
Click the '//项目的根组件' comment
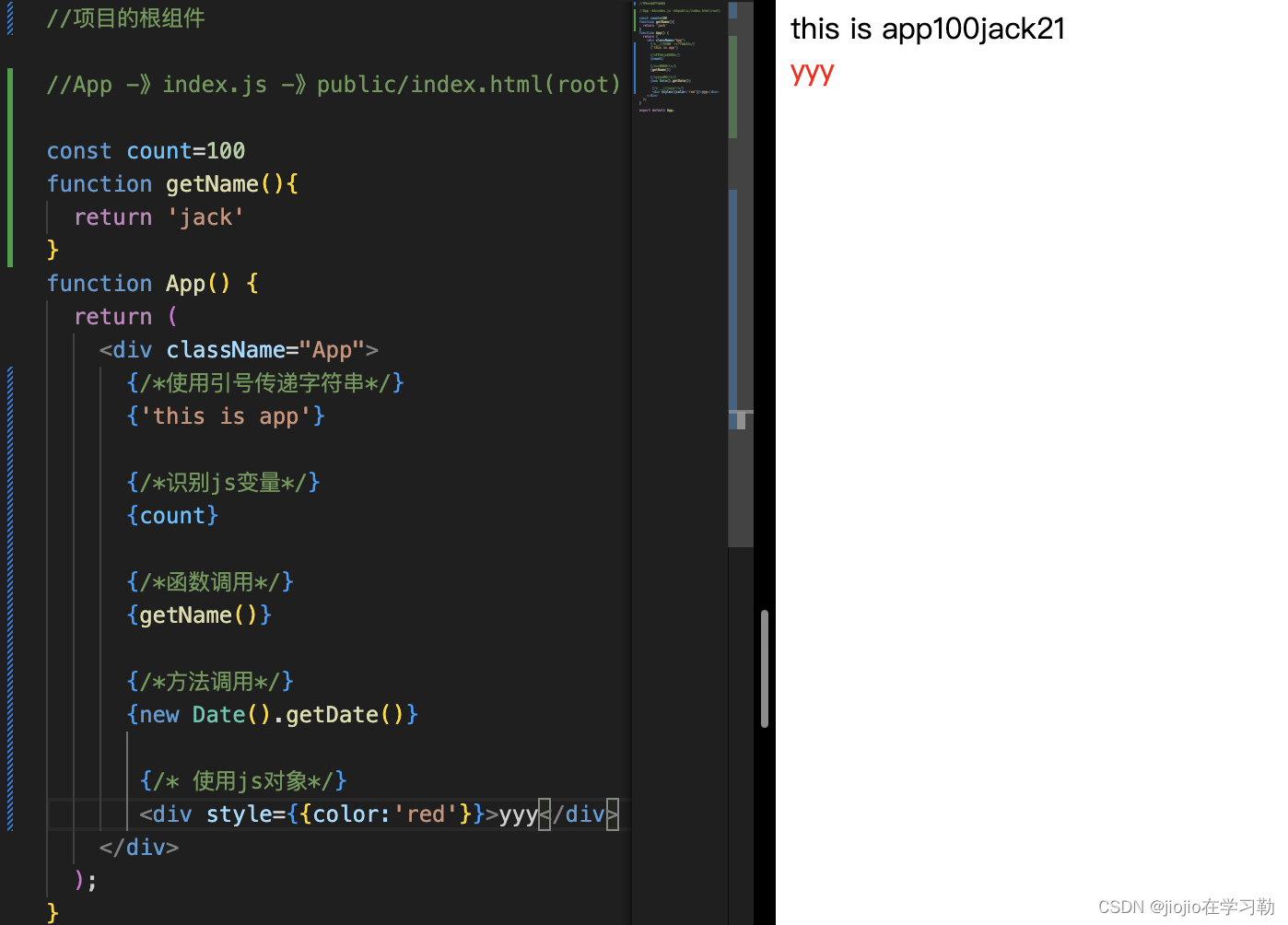point(125,18)
